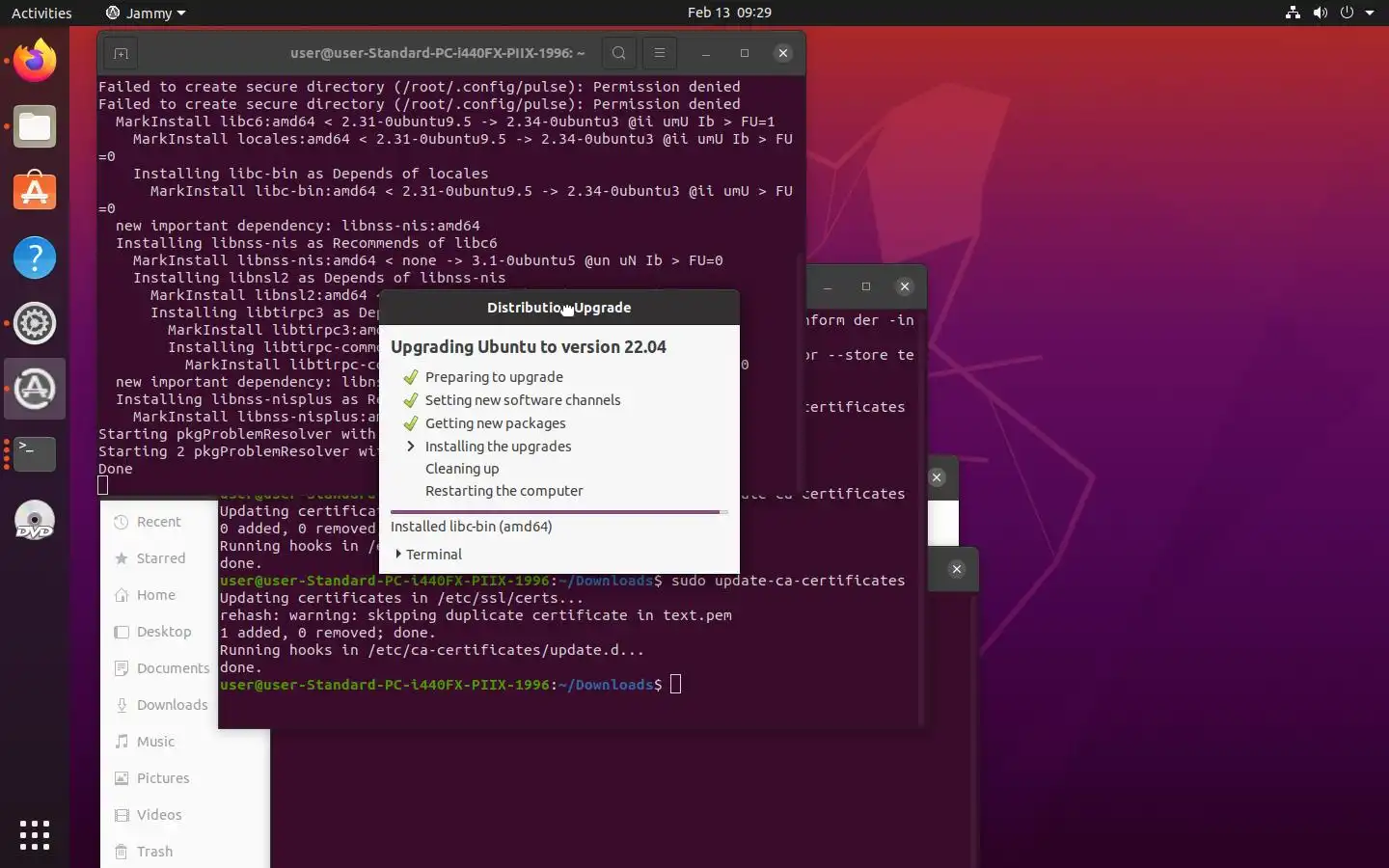Click 'sudo update-ca-certificates' command text
This screenshot has height=868, width=1389.
point(788,581)
